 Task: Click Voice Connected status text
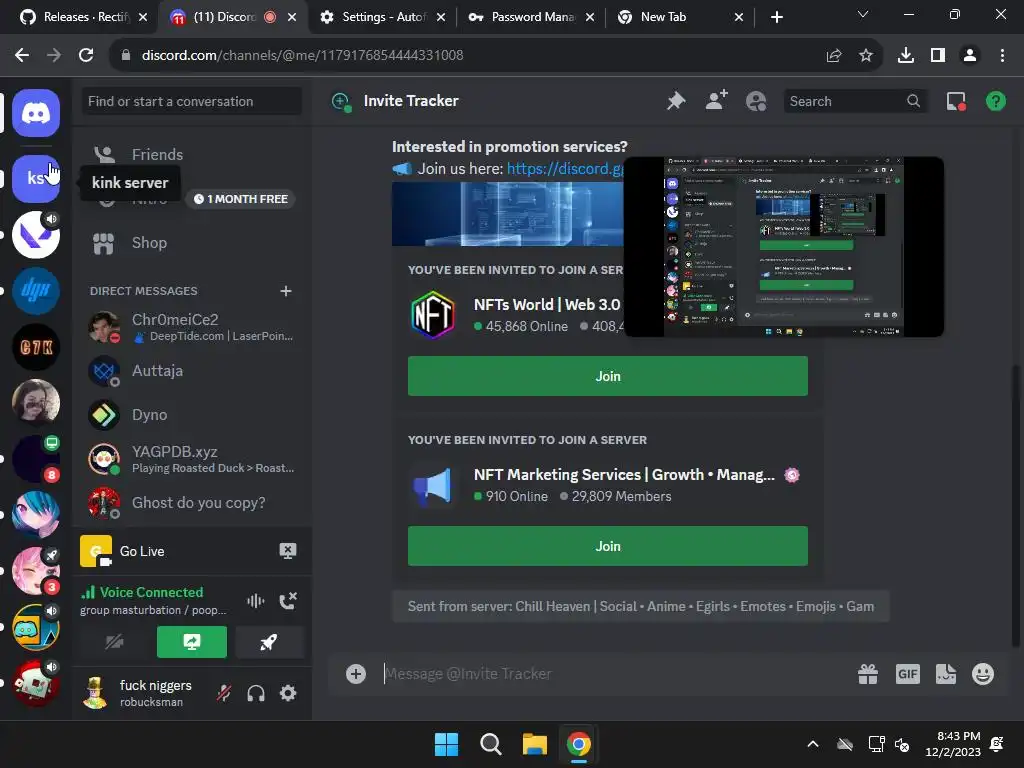click(152, 592)
